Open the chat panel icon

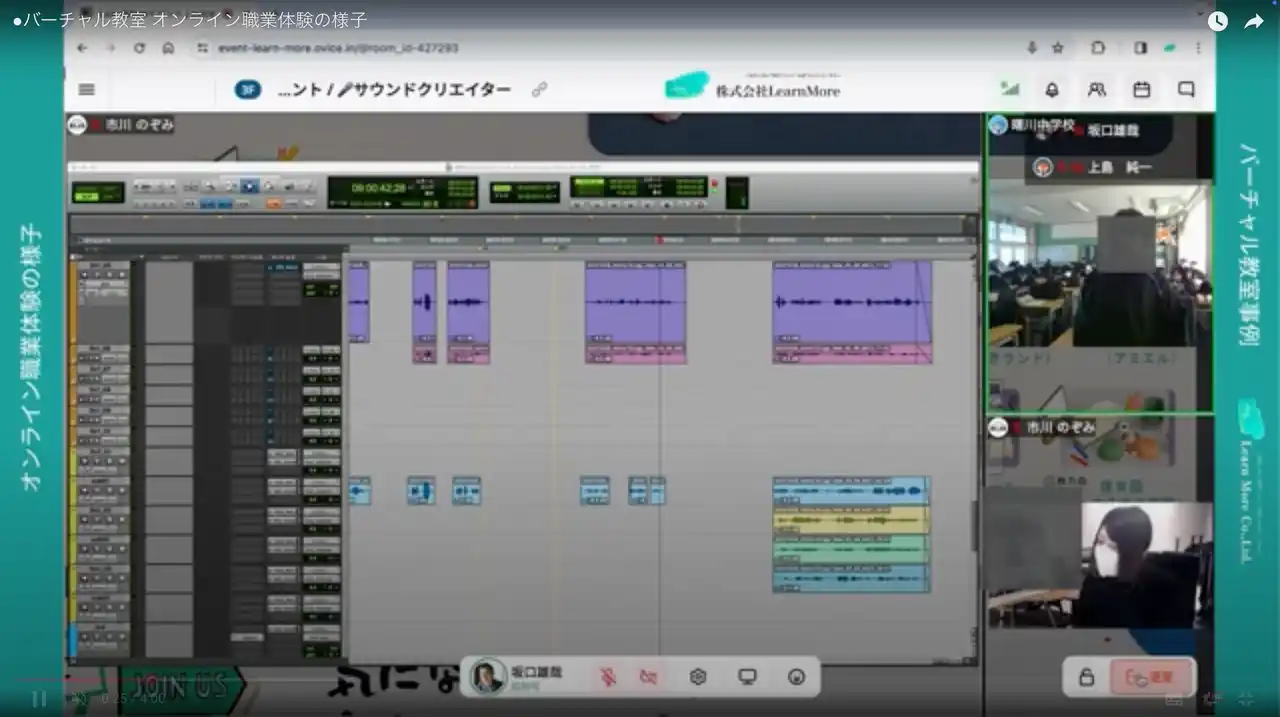pos(1186,89)
